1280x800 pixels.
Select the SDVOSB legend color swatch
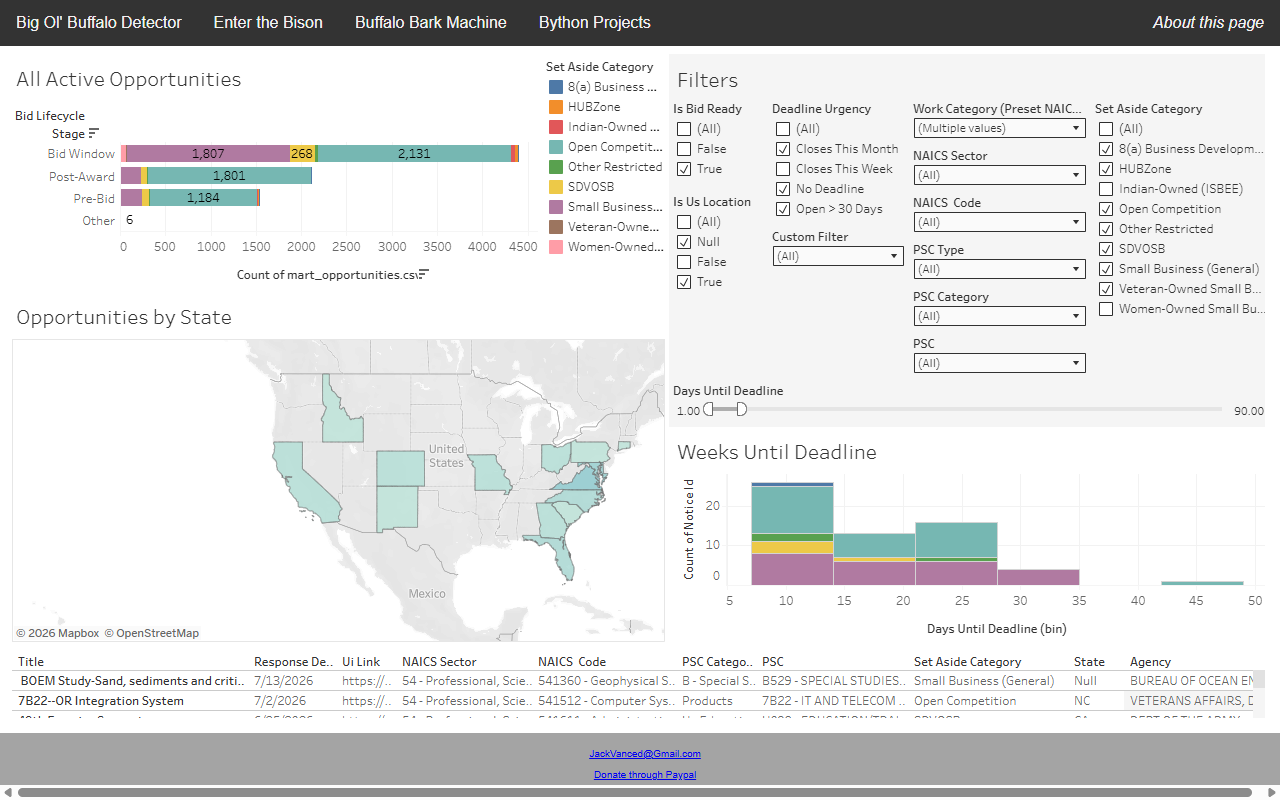click(556, 187)
